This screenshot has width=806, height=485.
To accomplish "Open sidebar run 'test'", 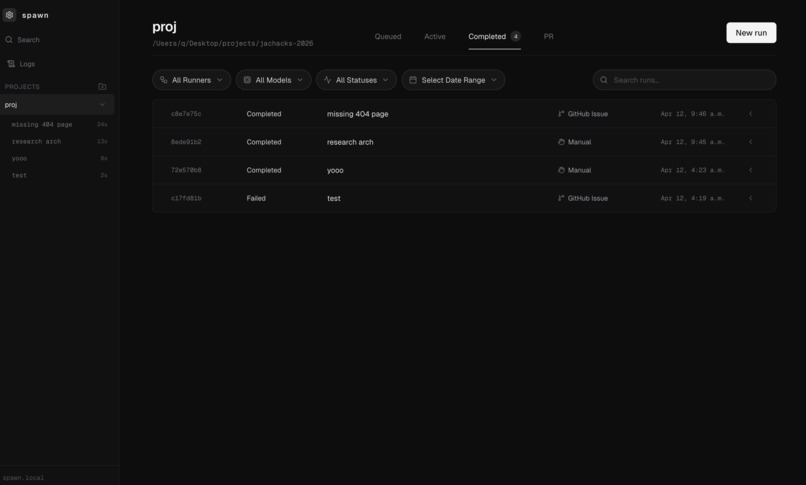I will [59, 175].
